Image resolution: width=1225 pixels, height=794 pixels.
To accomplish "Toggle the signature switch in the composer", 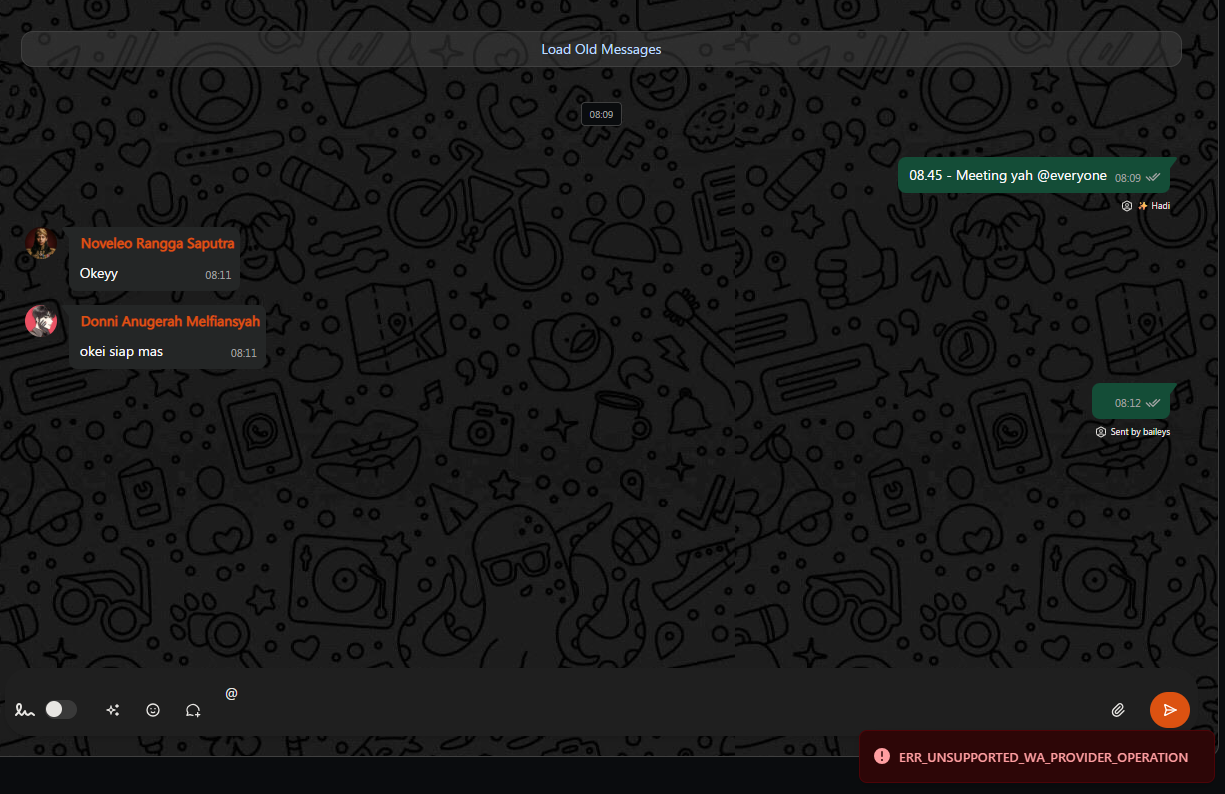I will point(60,709).
